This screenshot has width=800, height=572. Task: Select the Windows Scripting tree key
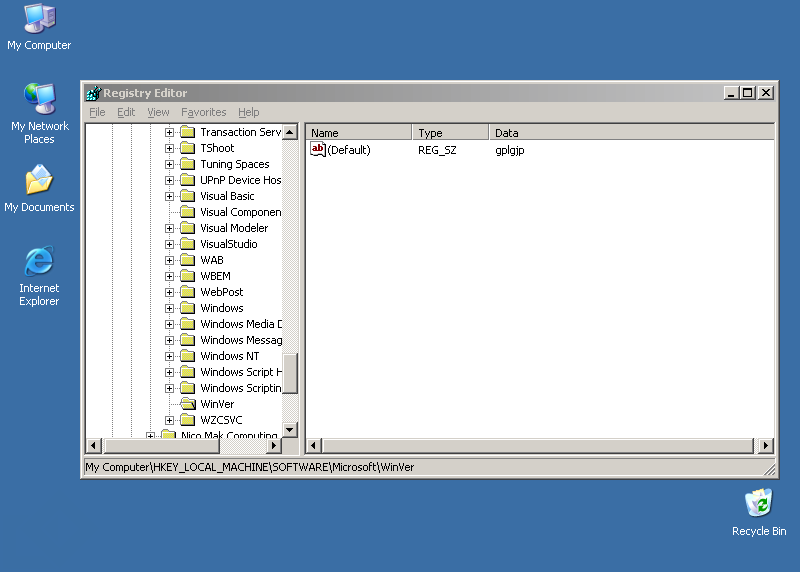tap(240, 388)
